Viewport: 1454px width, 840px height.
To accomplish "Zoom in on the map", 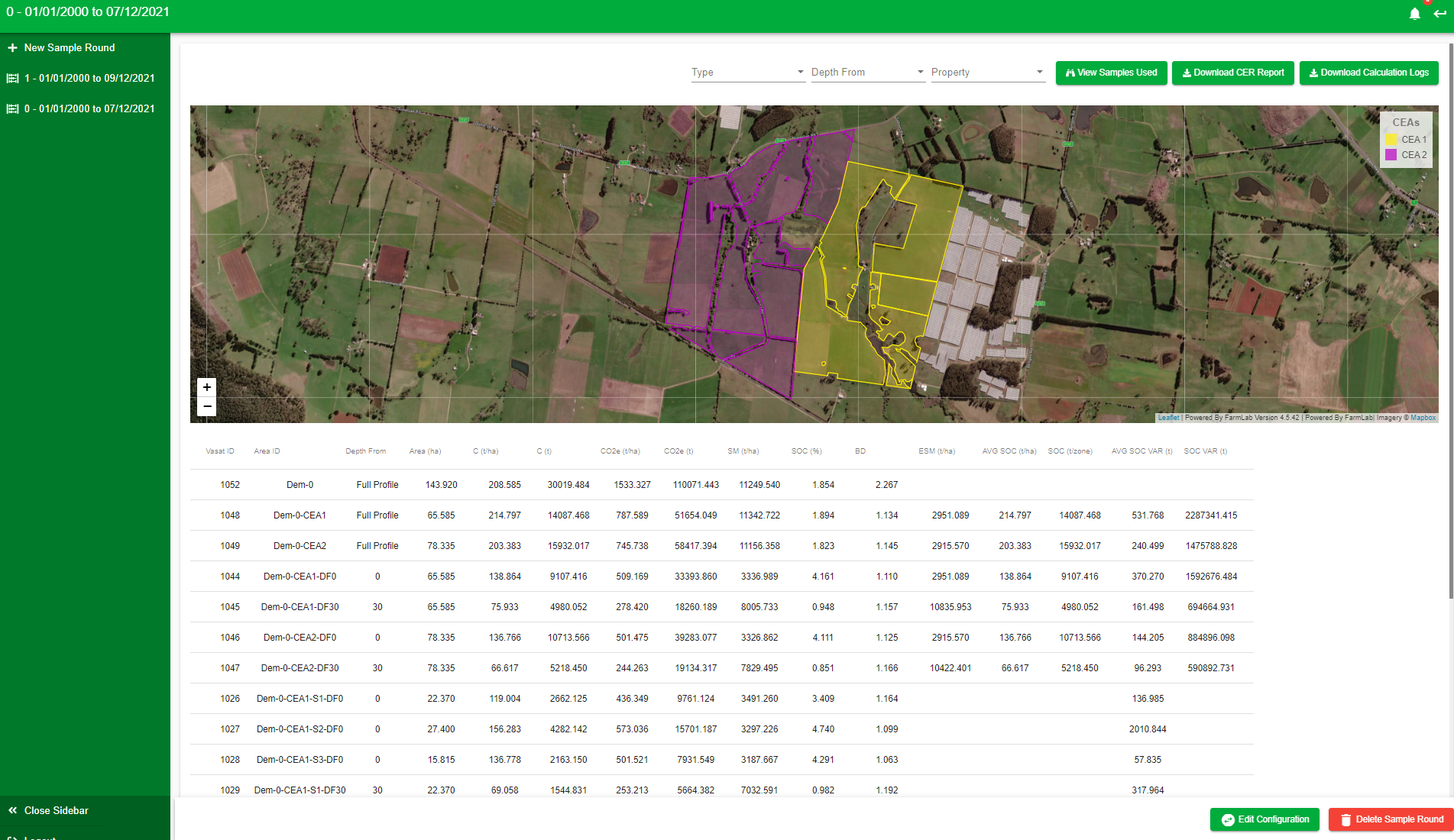I will (x=206, y=387).
